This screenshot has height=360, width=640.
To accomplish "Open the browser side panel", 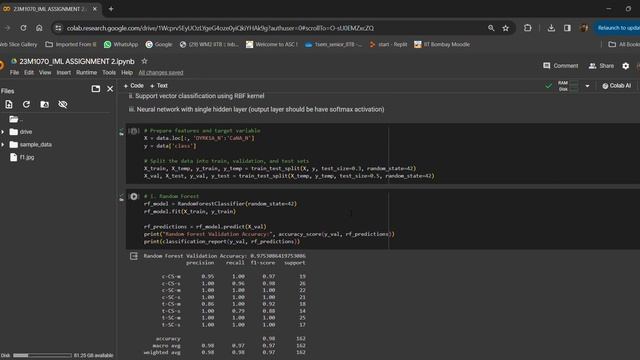I will click(567, 28).
